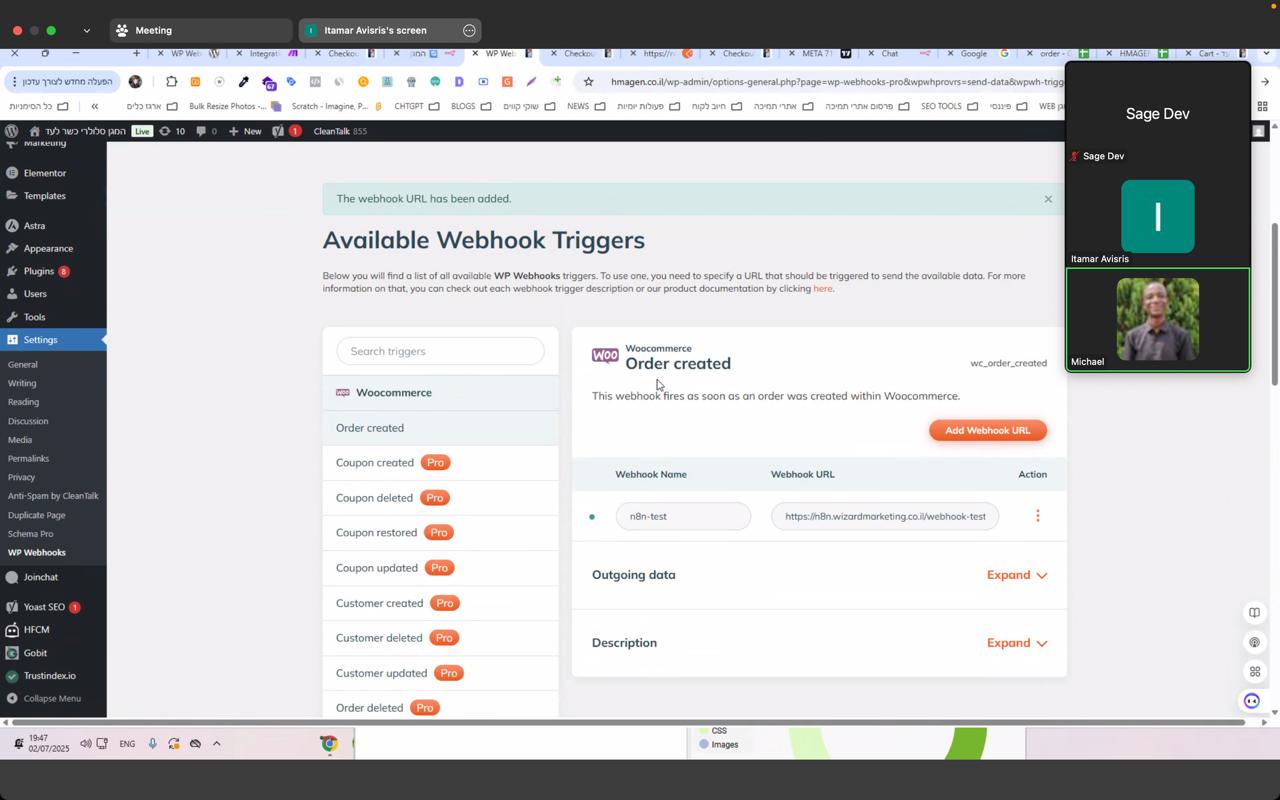Select the Order created trigger

click(x=440, y=428)
